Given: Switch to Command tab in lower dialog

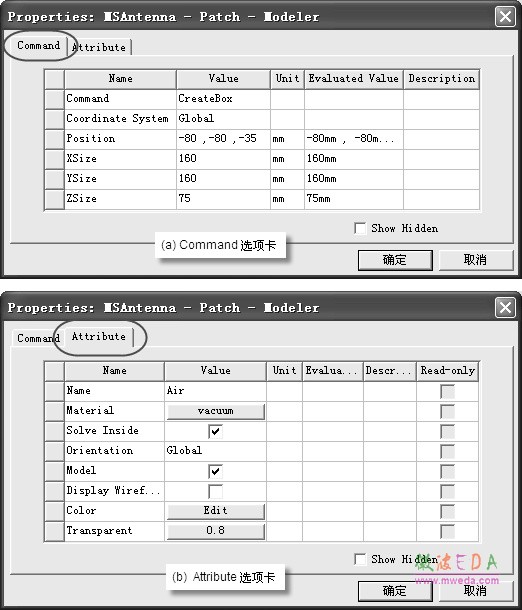Looking at the screenshot, I should [x=38, y=338].
